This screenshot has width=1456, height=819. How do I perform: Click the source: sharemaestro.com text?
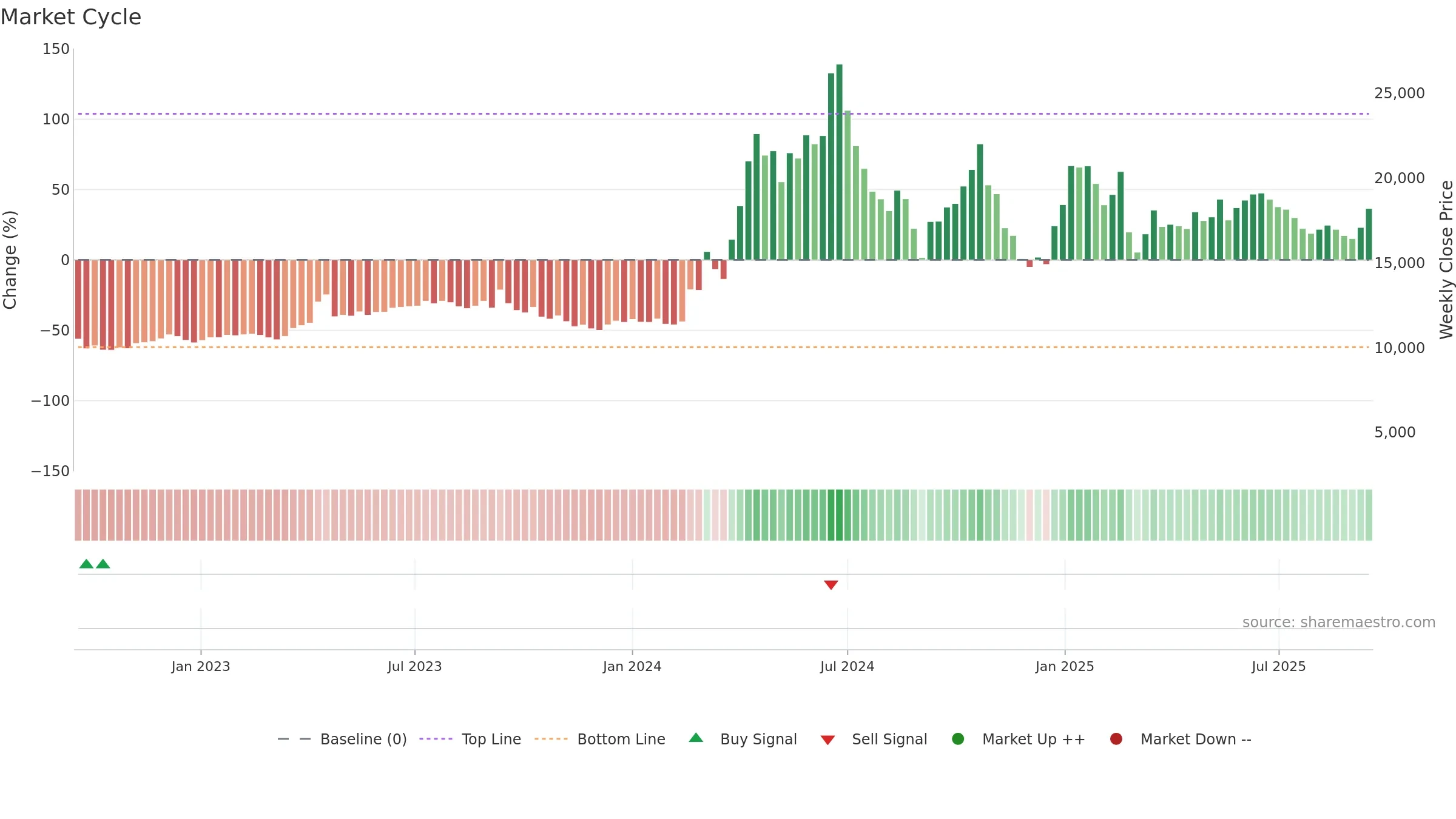1339,622
